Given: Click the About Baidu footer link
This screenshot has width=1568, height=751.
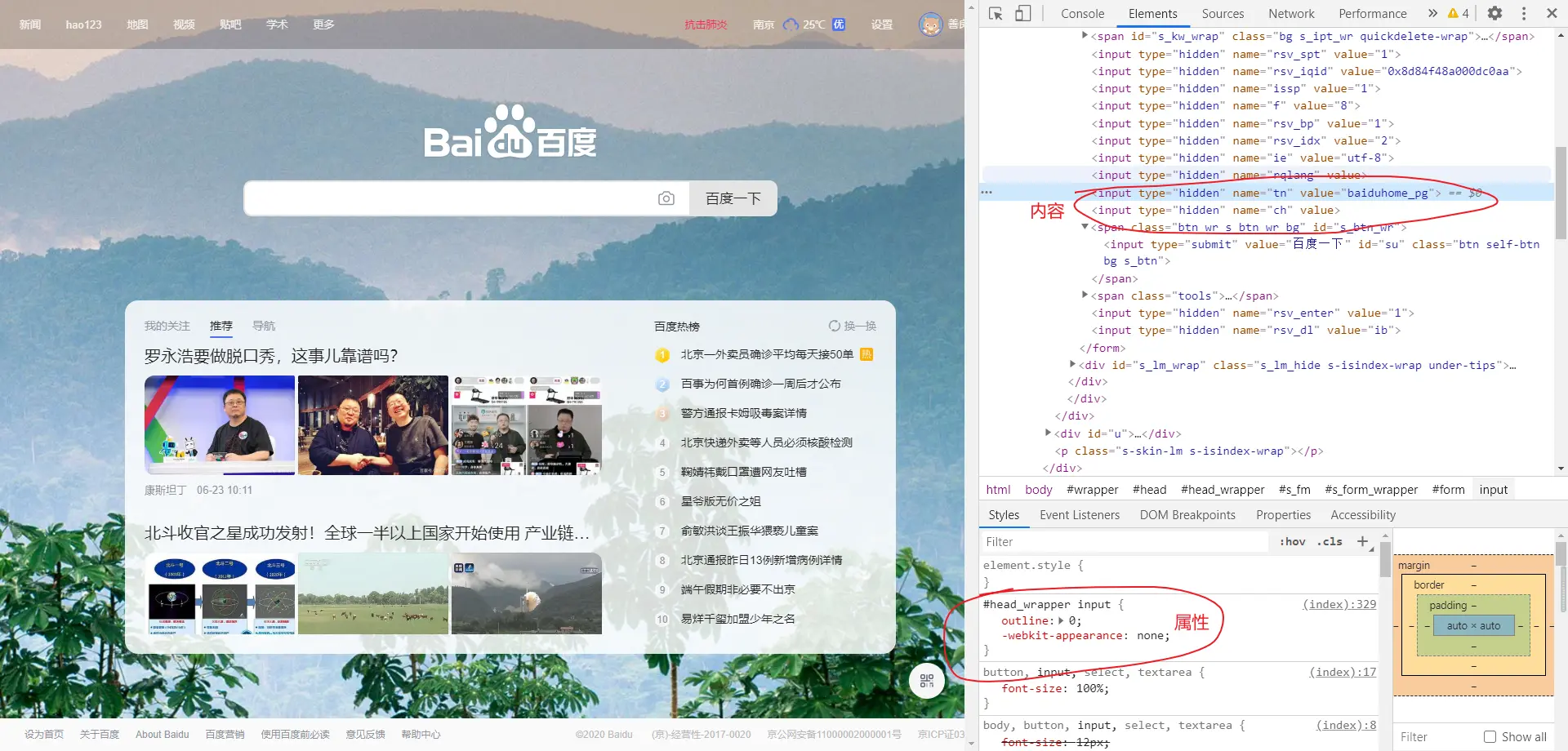Looking at the screenshot, I should (162, 735).
